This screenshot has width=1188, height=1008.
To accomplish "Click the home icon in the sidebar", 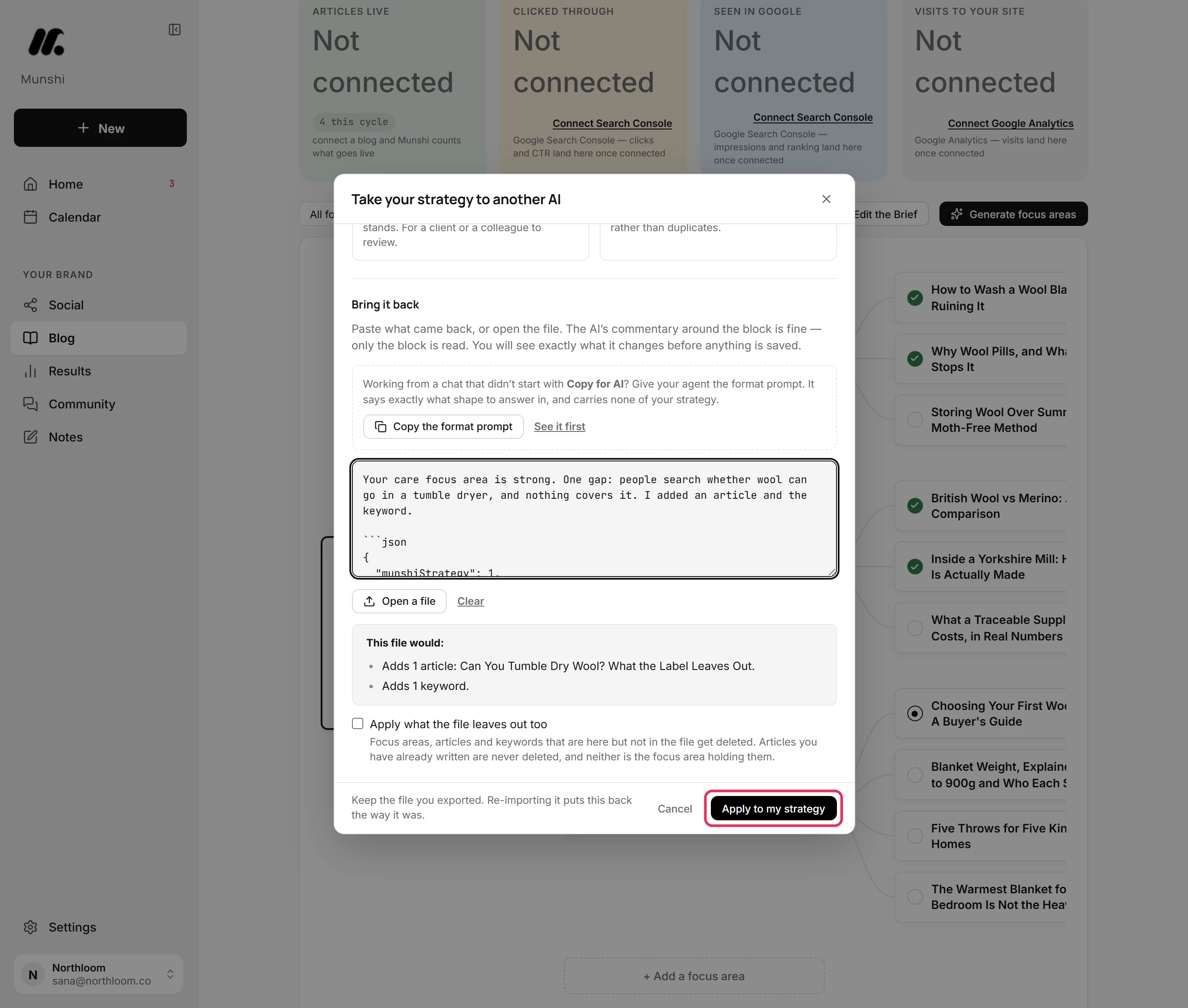I will click(x=30, y=184).
